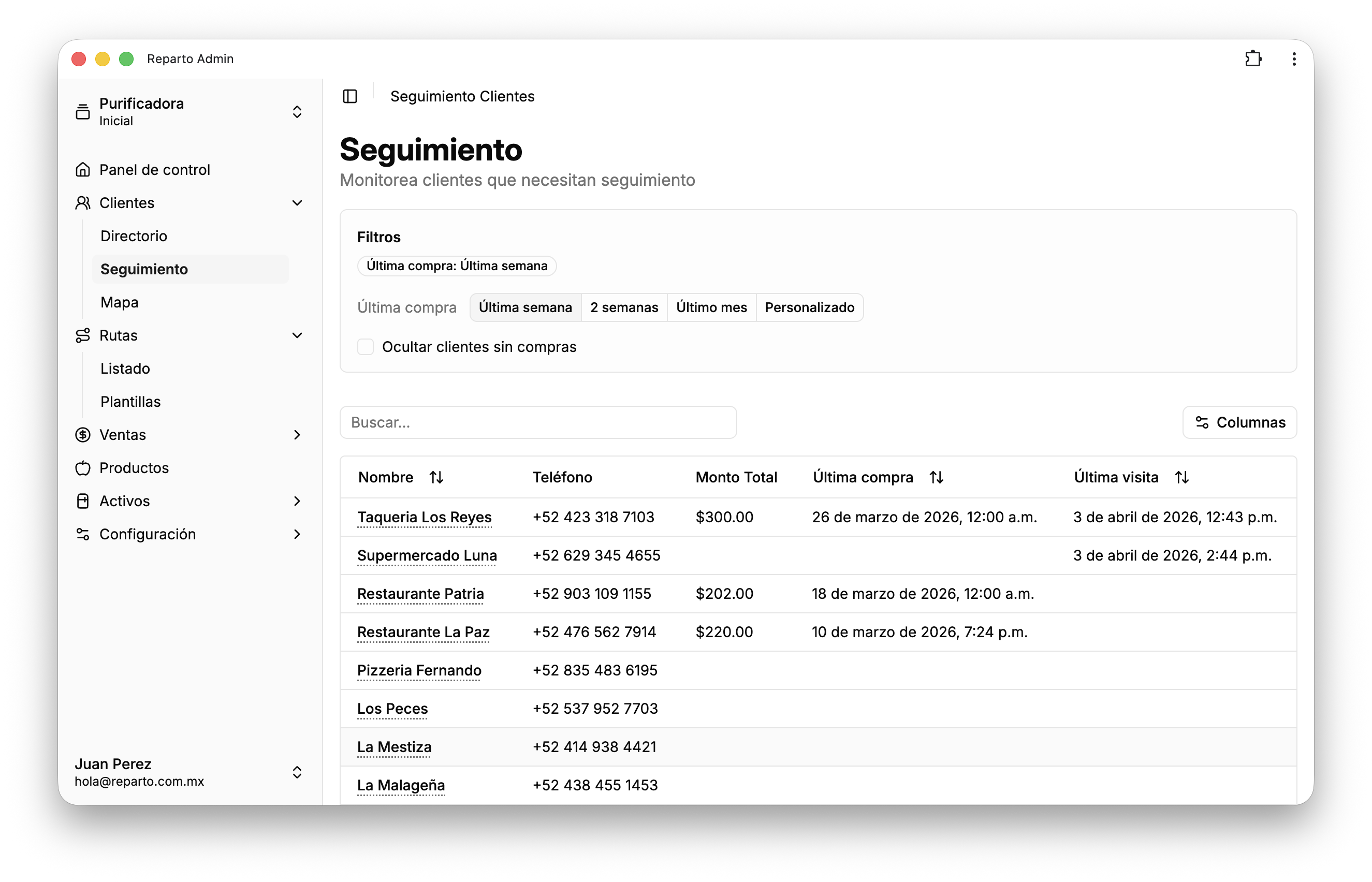
Task: Open Taqueria Los Reyes client link
Action: [x=425, y=517]
